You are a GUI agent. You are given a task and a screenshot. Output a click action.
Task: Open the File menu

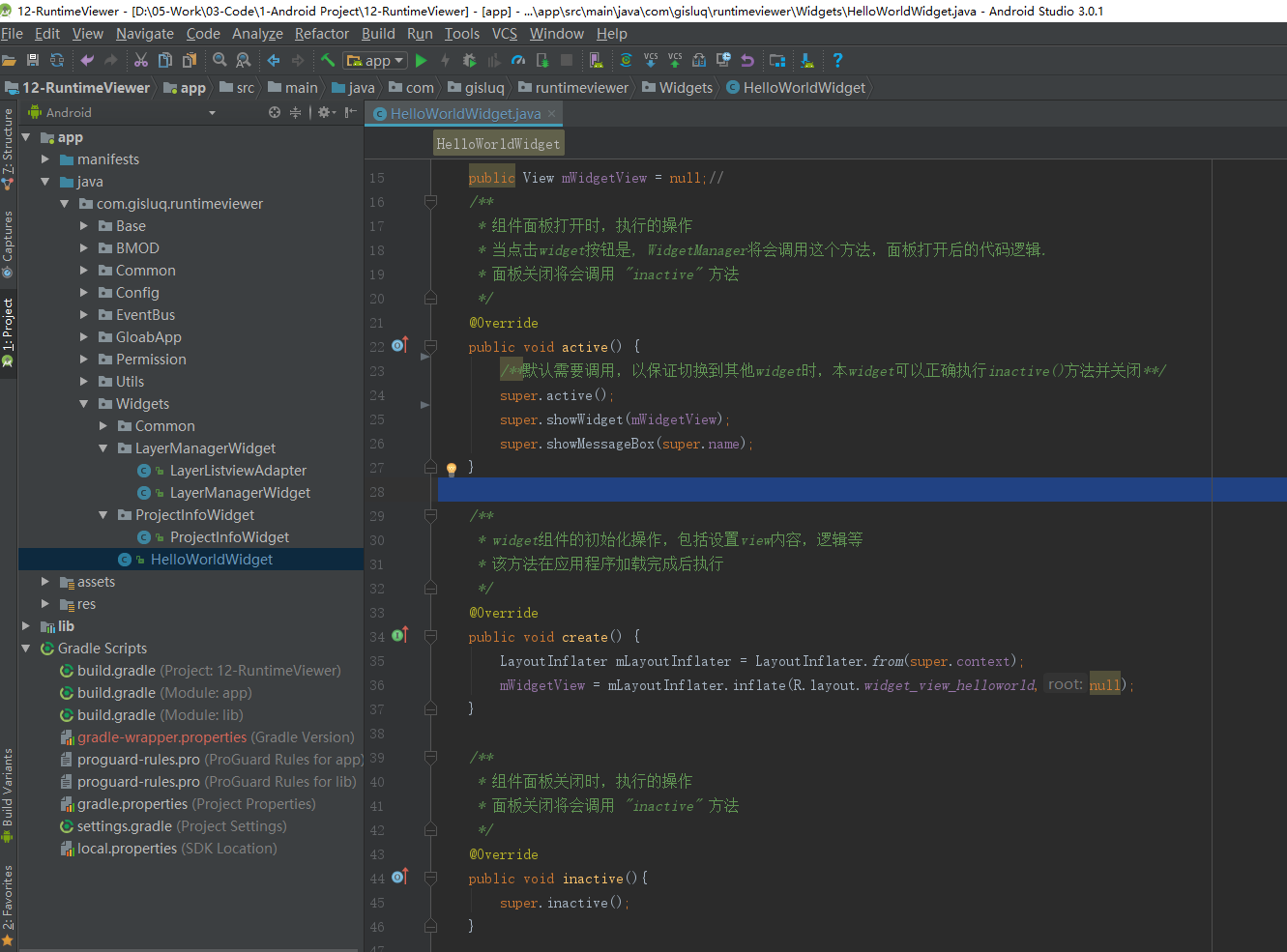click(x=13, y=33)
